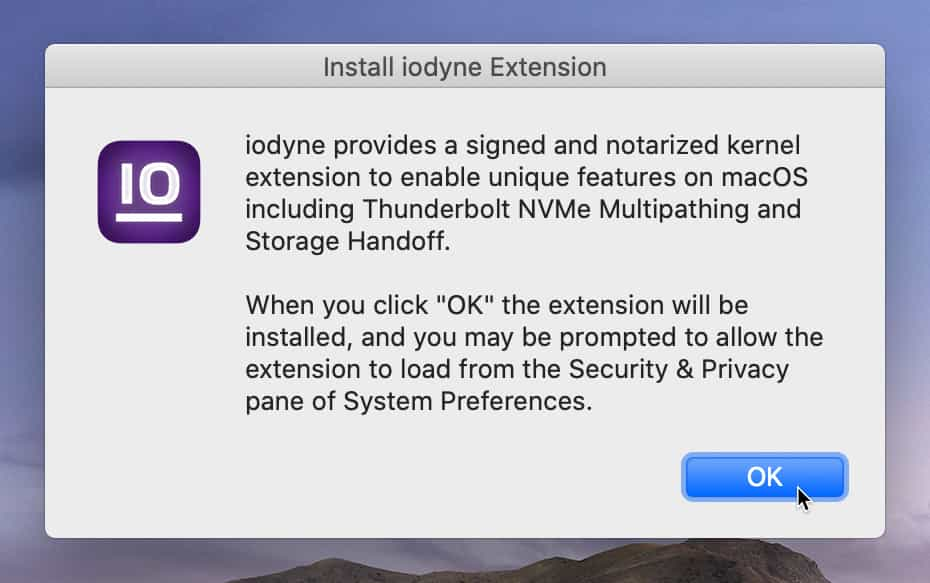The width and height of the screenshot is (930, 583).
Task: Click "When you click" in the second paragraph
Action: (330, 304)
